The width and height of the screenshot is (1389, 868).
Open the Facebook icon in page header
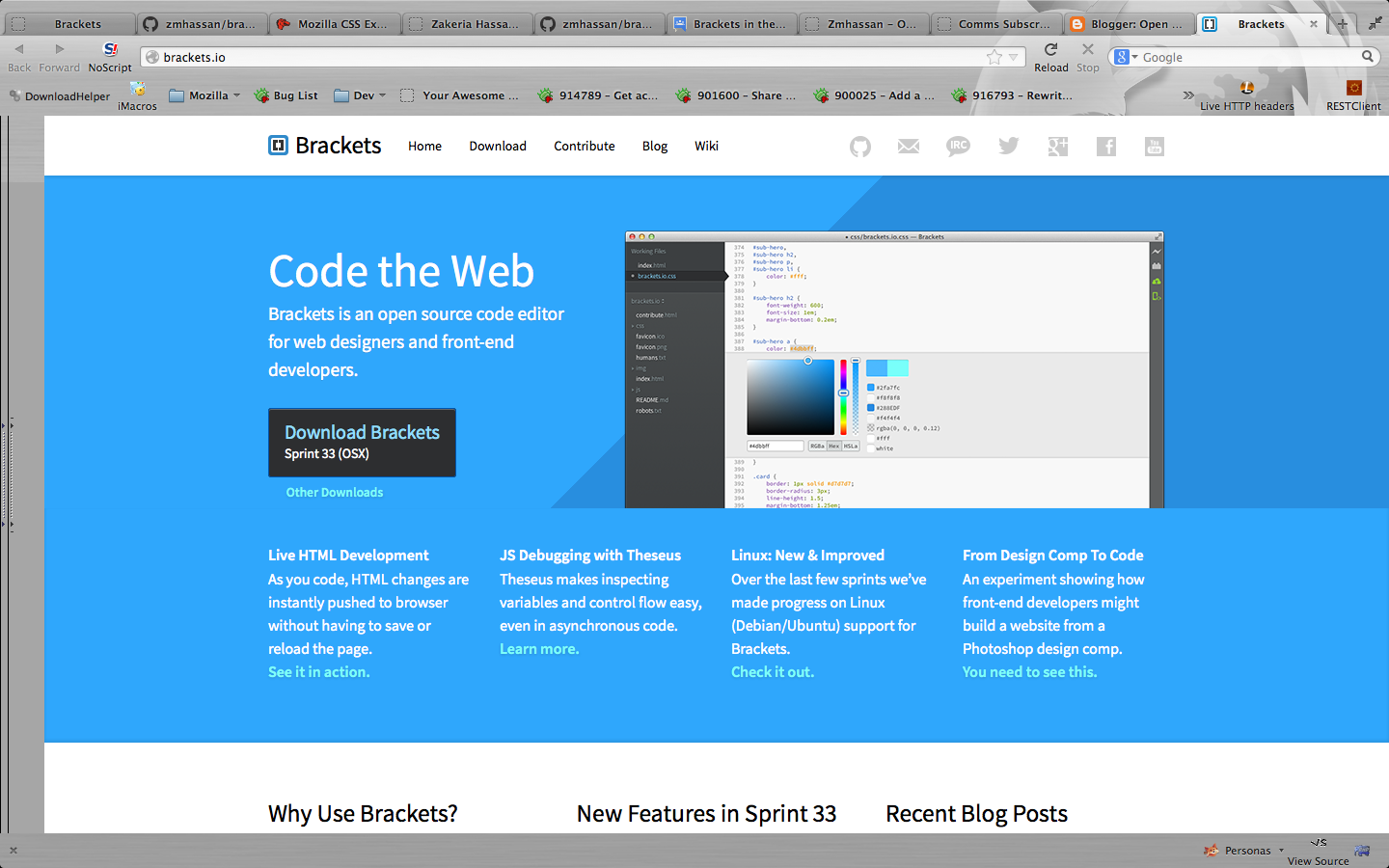pyautogui.click(x=1105, y=146)
